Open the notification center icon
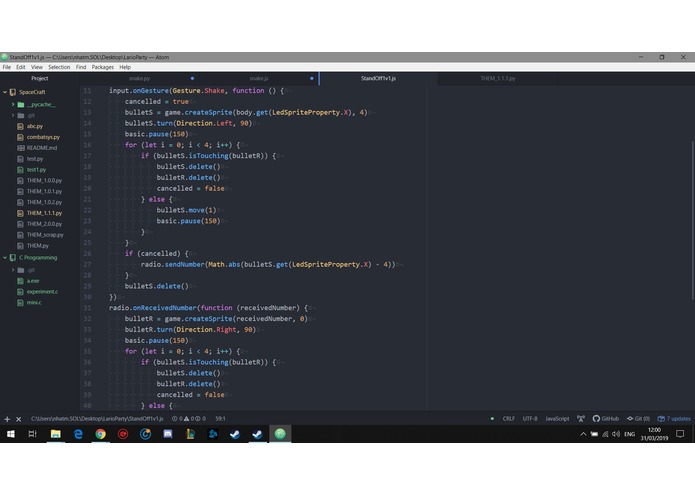Viewport: 695px width, 494px height. pos(680,434)
